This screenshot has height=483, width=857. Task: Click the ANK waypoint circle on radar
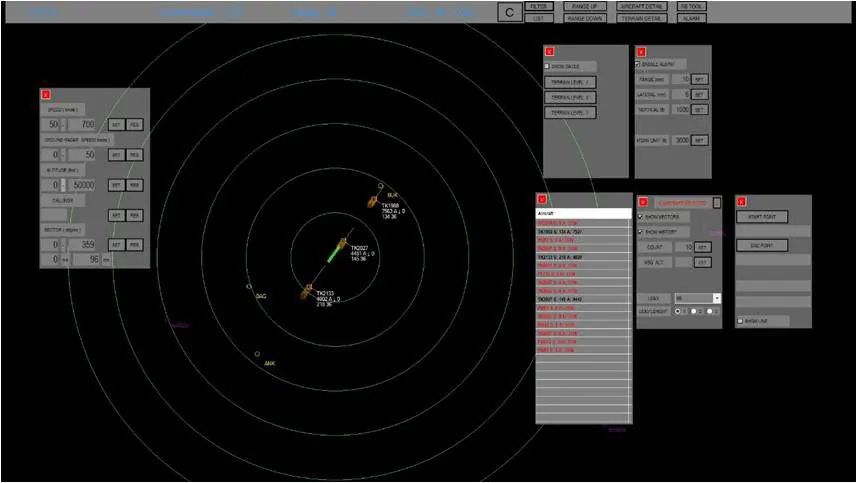(x=257, y=354)
